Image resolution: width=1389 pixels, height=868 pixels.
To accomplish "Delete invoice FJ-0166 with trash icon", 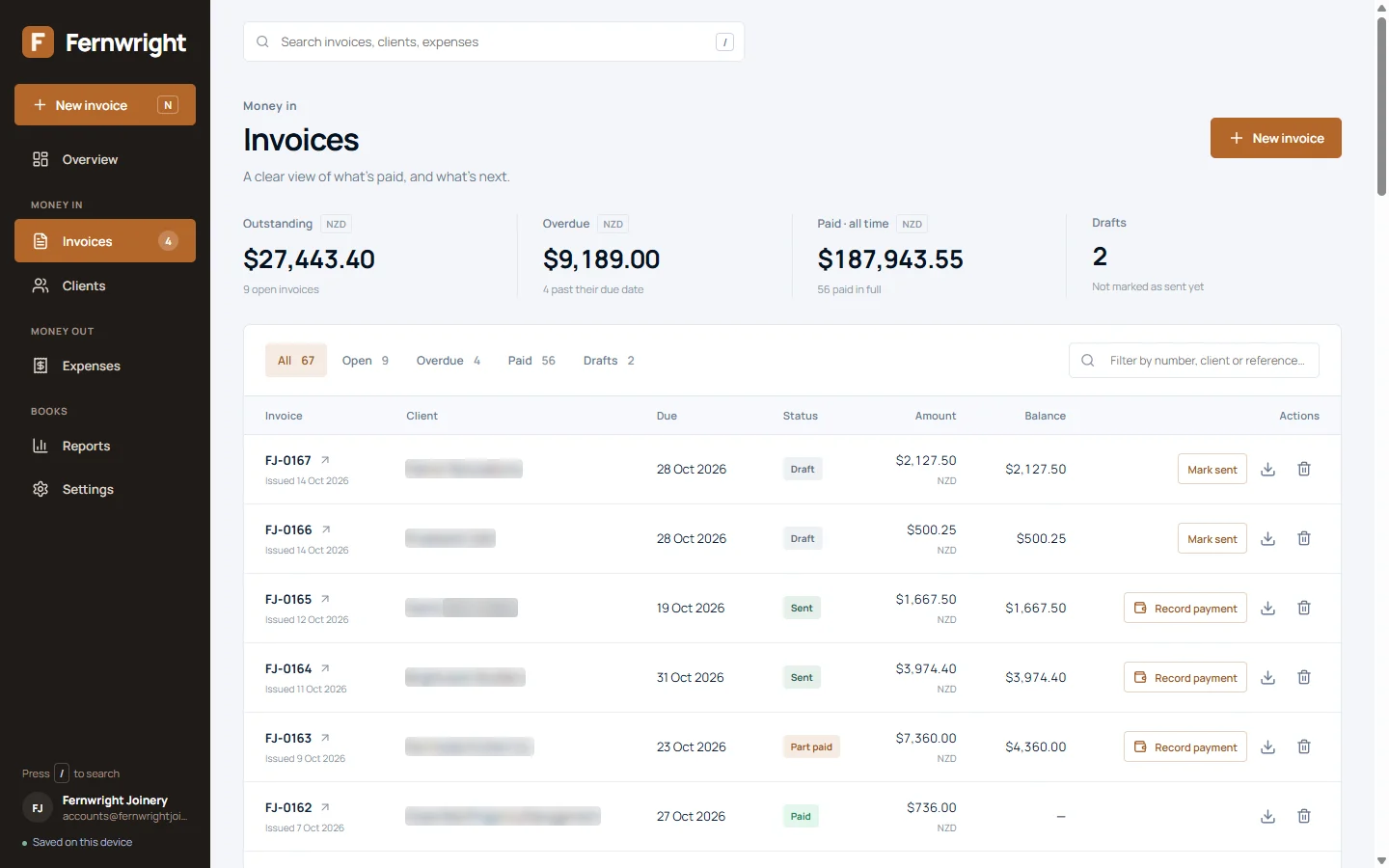I will (1304, 538).
